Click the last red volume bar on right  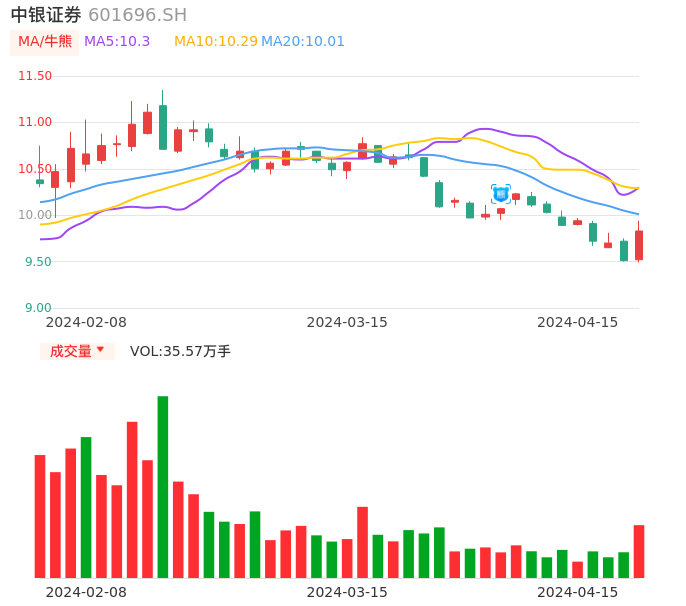pyautogui.click(x=639, y=551)
